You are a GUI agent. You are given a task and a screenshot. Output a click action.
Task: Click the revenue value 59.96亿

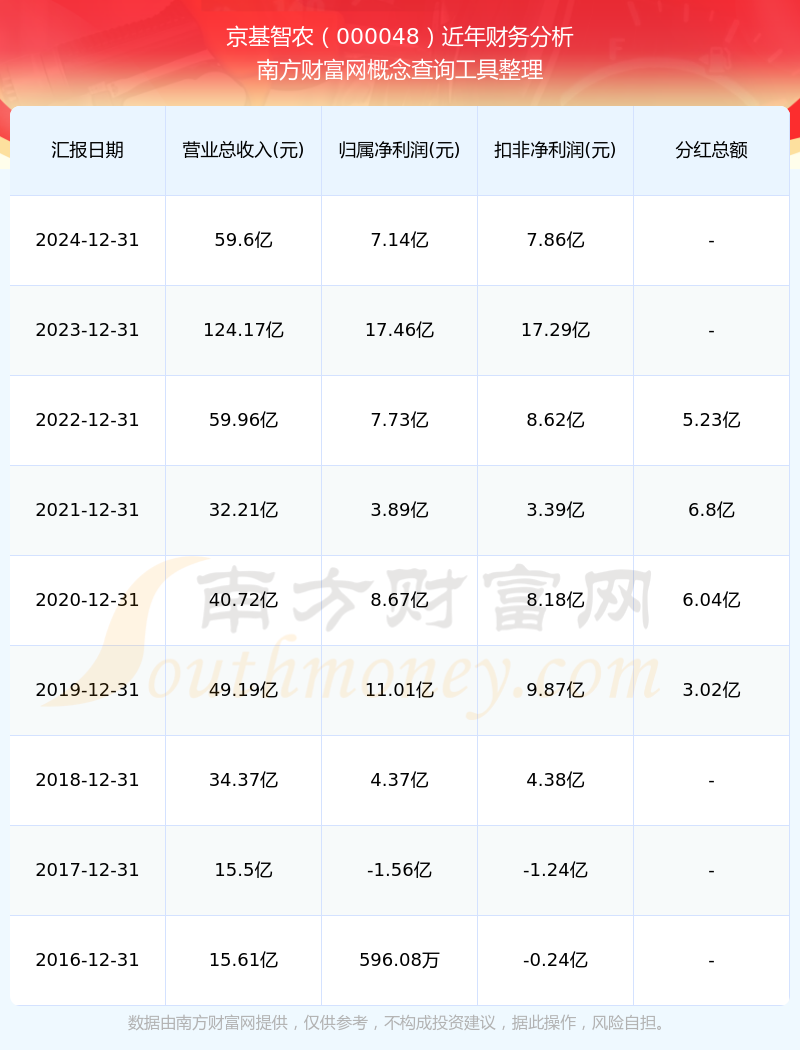pos(244,420)
